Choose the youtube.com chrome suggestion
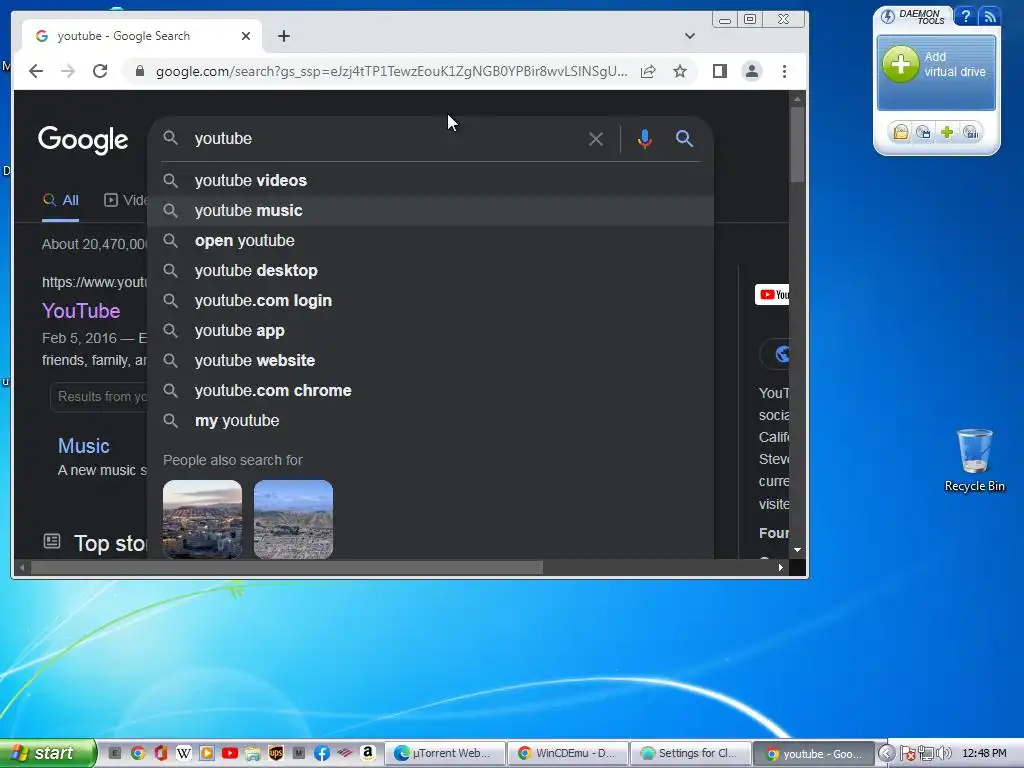This screenshot has width=1024, height=768. coord(430,391)
